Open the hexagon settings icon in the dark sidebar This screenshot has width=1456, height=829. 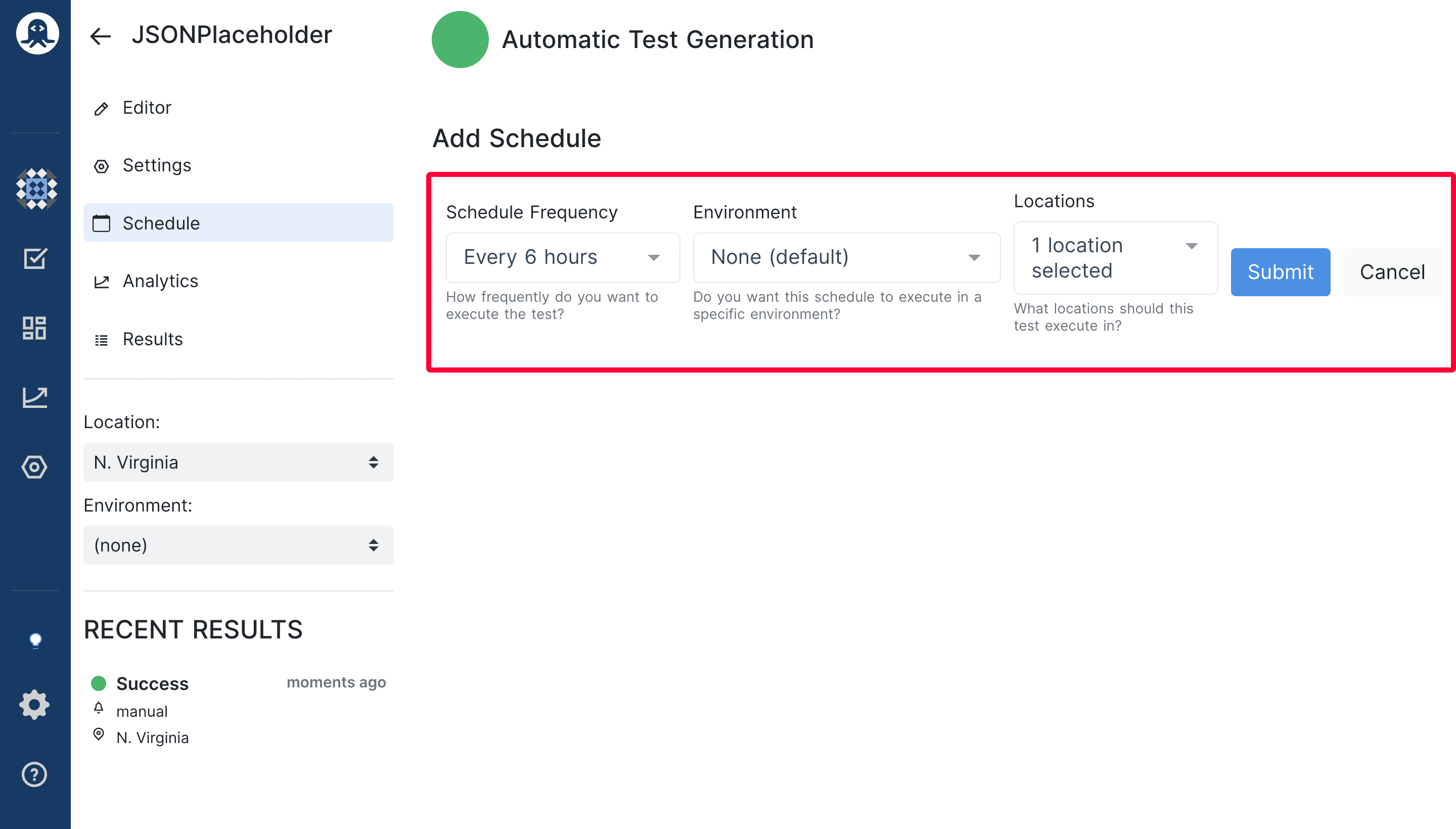[x=34, y=467]
